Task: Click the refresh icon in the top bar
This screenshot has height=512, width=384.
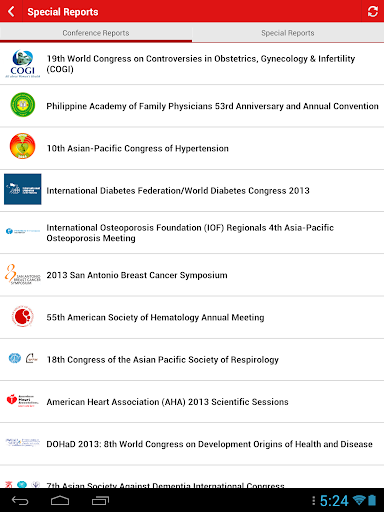Action: [373, 11]
